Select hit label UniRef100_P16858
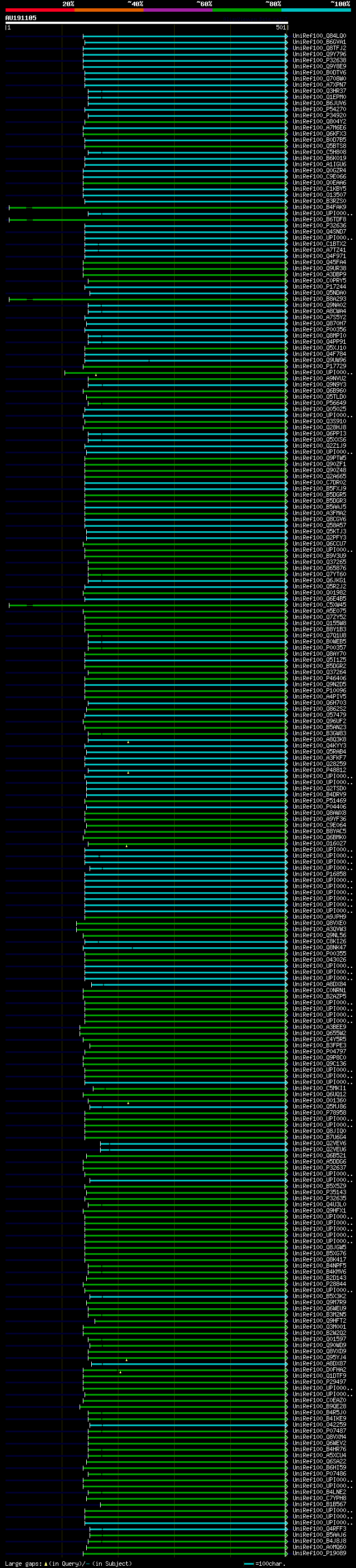 point(319,874)
